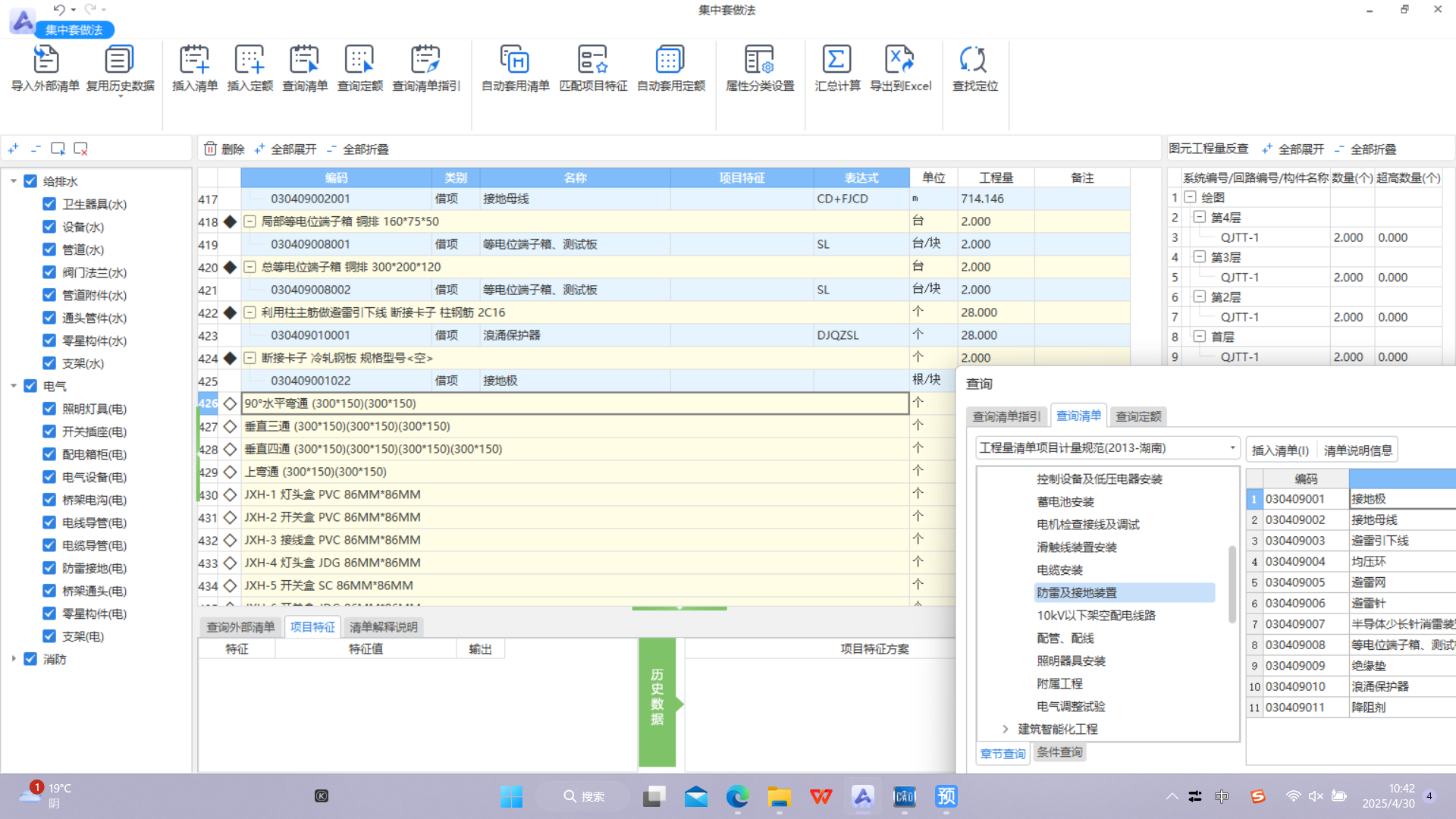The height and width of the screenshot is (819, 1456).
Task: Toggle the 照明灯具(电) checkbox
Action: (x=49, y=409)
